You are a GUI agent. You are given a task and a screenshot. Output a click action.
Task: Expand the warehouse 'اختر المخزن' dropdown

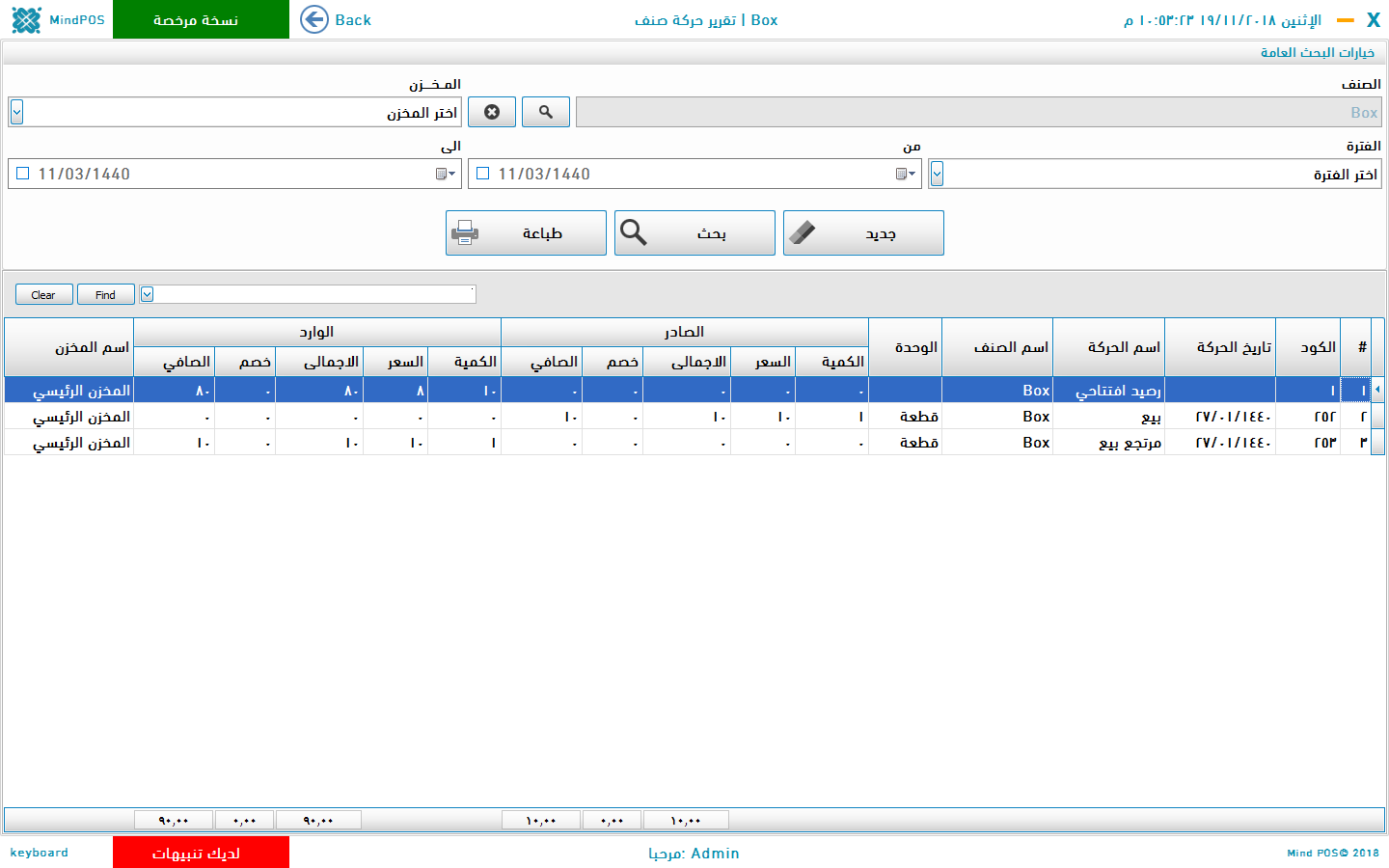16,112
